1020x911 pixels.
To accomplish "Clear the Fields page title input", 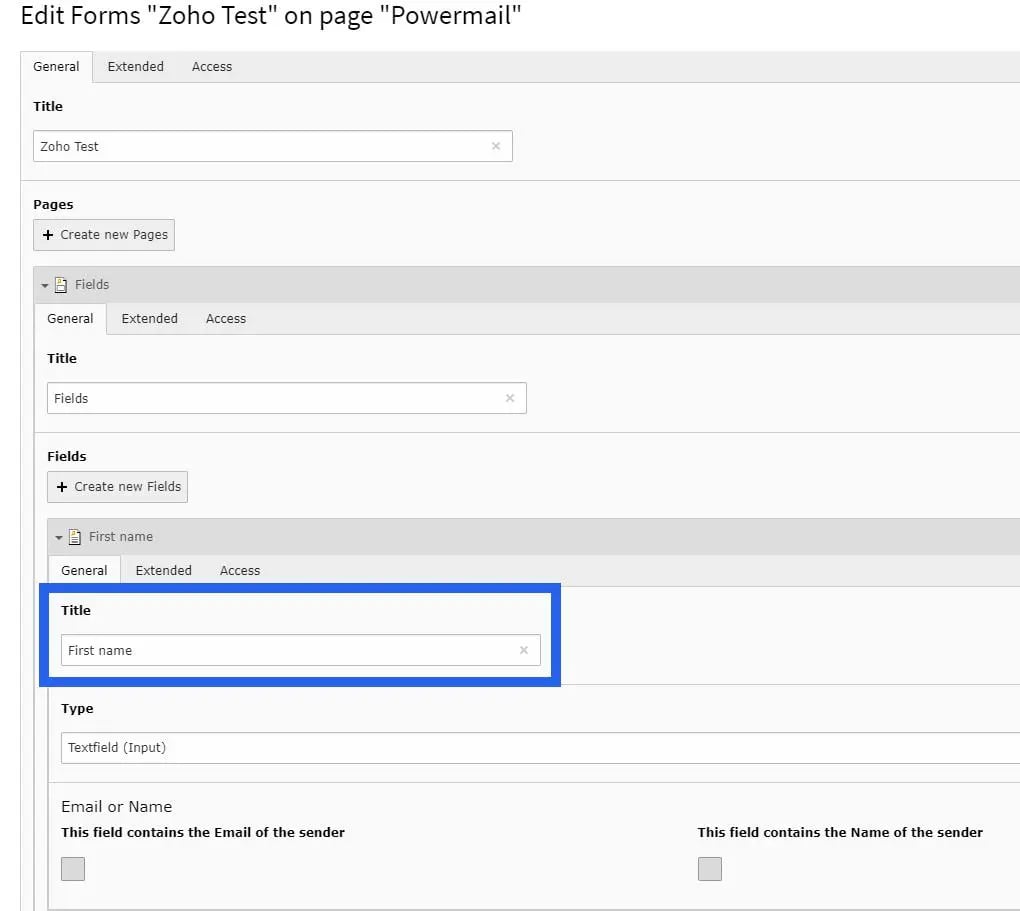I will click(510, 398).
